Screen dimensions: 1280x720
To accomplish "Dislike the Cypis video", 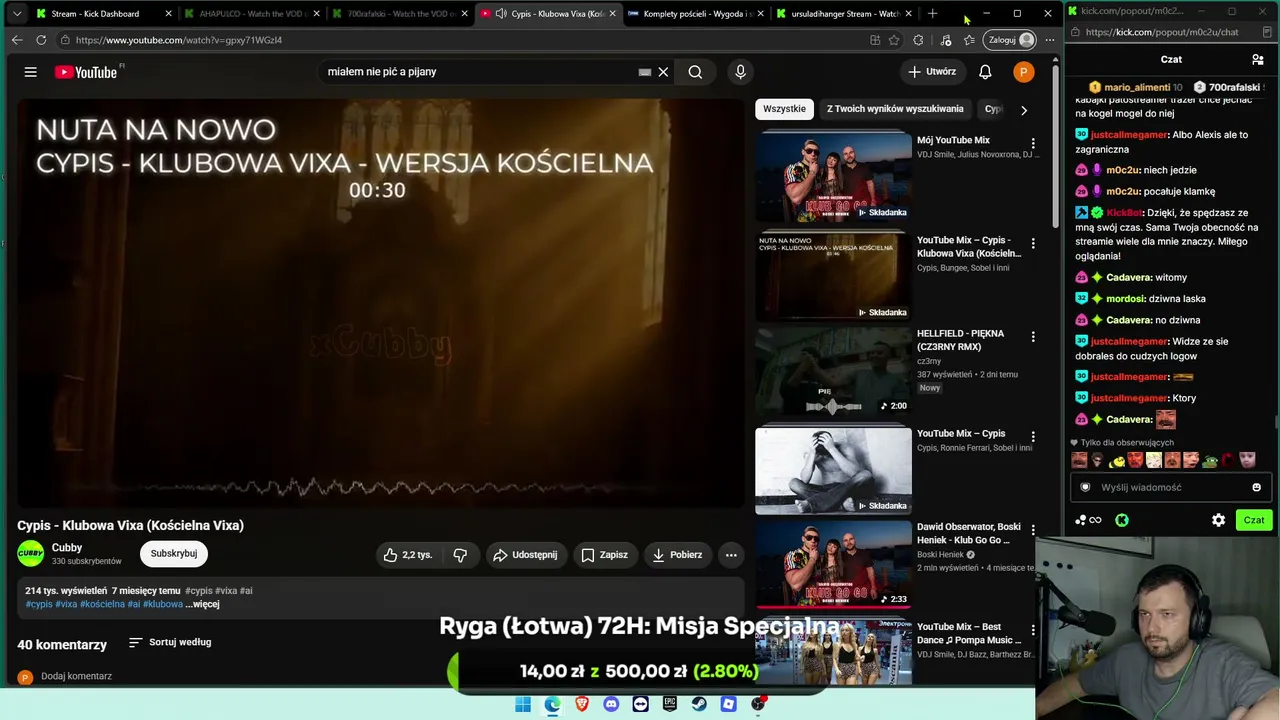I will pyautogui.click(x=460, y=555).
